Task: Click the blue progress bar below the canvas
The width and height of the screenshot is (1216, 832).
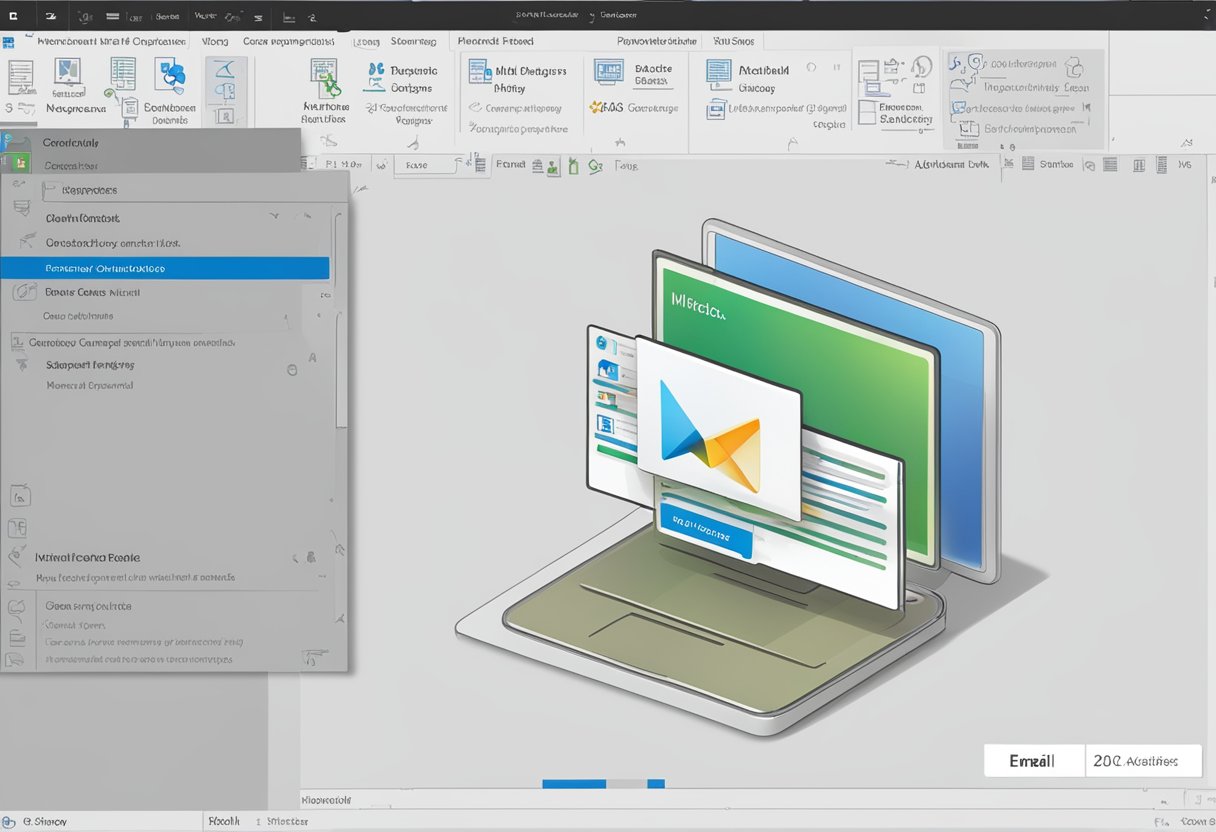Action: click(x=574, y=784)
